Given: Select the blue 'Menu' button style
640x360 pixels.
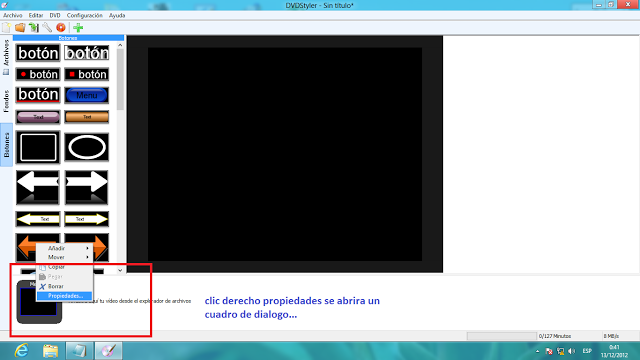Looking at the screenshot, I should point(87,95).
